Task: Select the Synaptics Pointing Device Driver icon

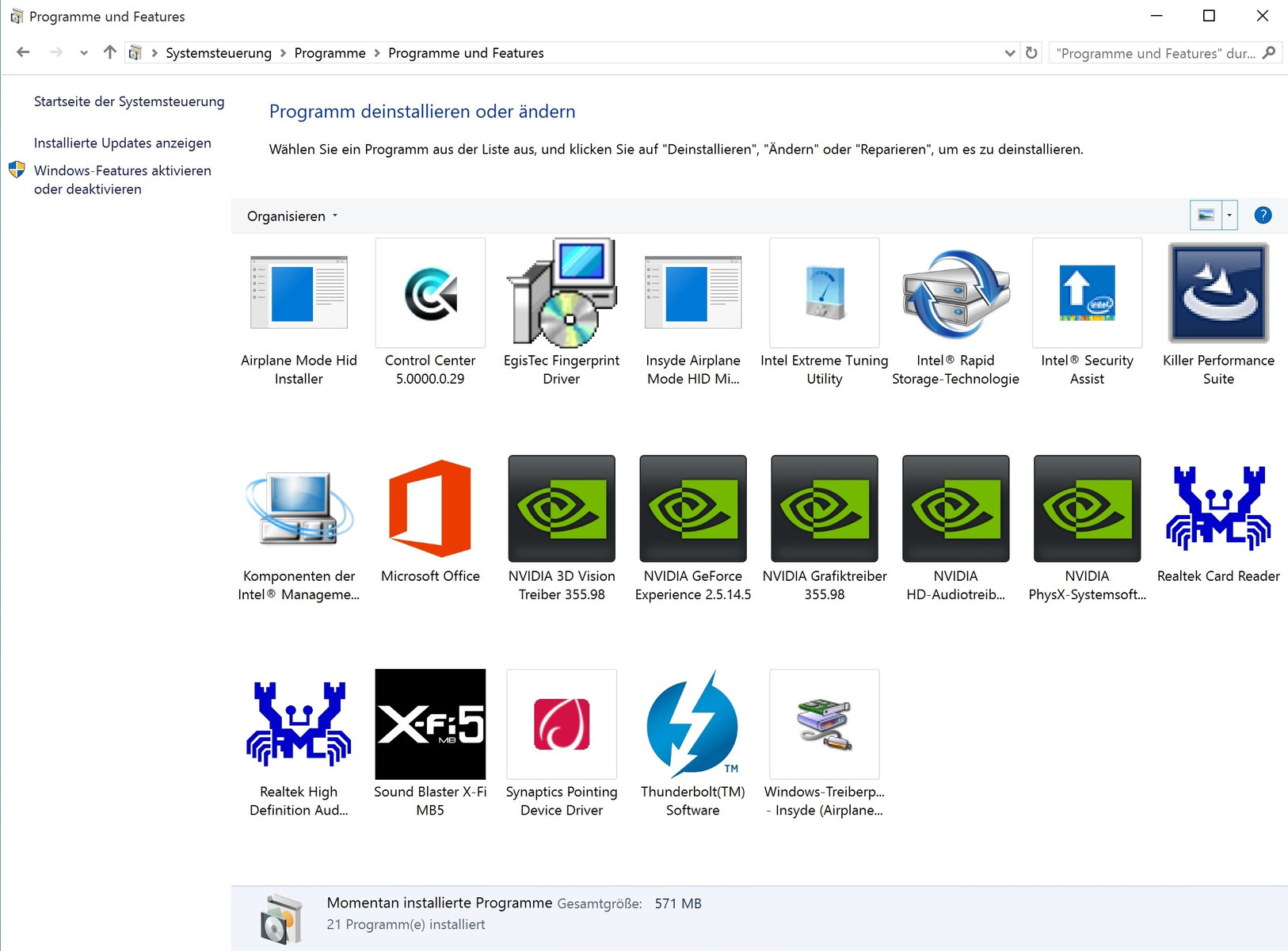Action: tap(562, 724)
